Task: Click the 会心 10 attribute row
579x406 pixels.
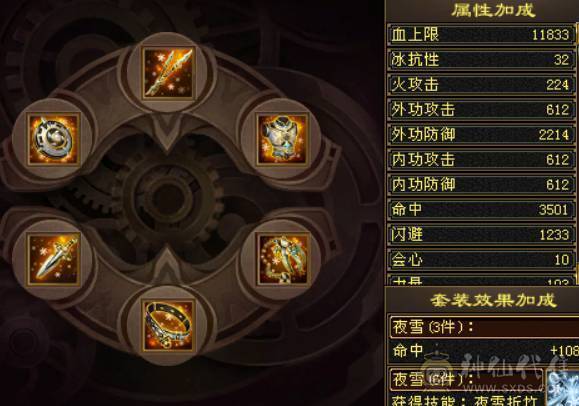Action: (481, 260)
